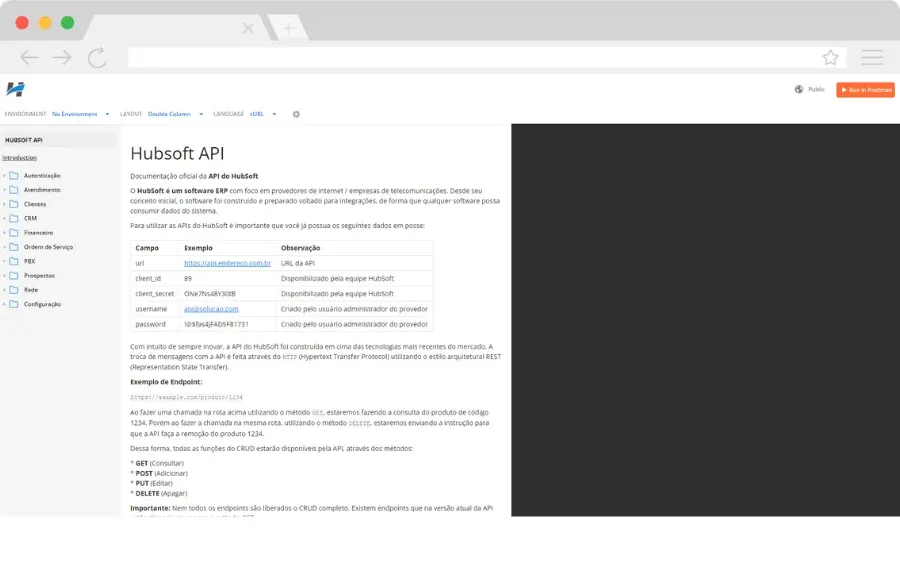Image resolution: width=900 pixels, height=563 pixels.
Task: Select Configuração in the sidebar
Action: tap(42, 305)
